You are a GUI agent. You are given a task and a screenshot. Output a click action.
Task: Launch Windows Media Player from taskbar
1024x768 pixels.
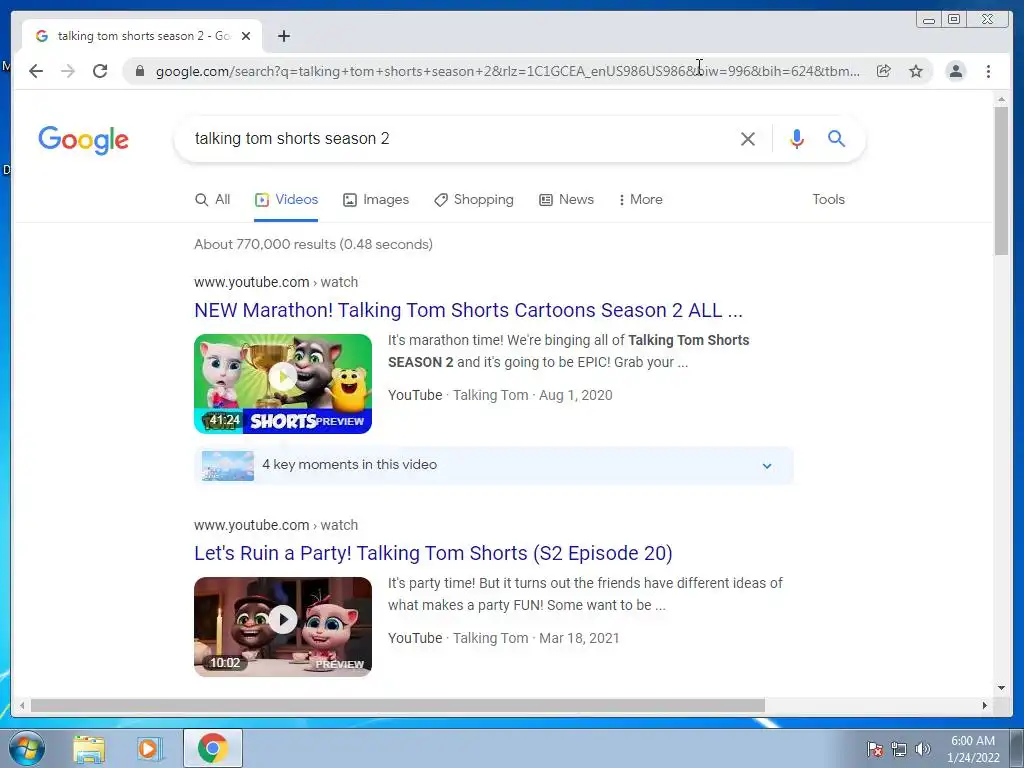pos(148,748)
